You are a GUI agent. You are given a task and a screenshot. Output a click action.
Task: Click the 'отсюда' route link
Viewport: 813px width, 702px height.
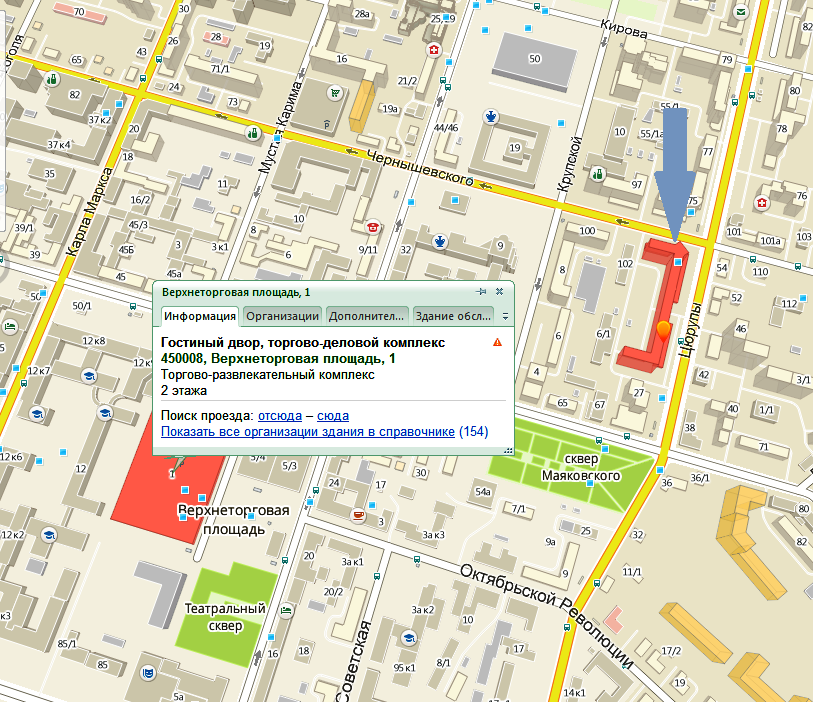279,415
